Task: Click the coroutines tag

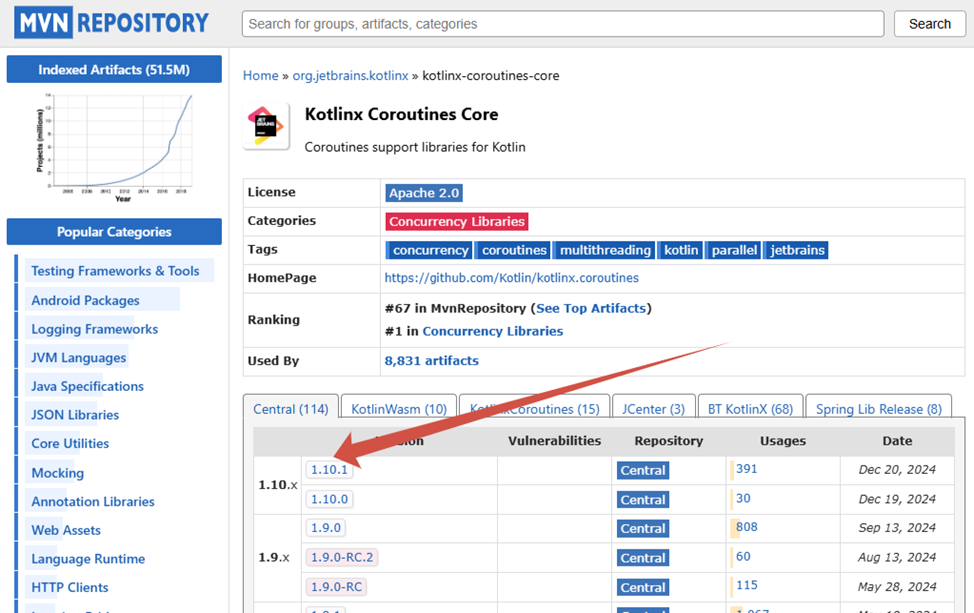Action: click(x=514, y=250)
